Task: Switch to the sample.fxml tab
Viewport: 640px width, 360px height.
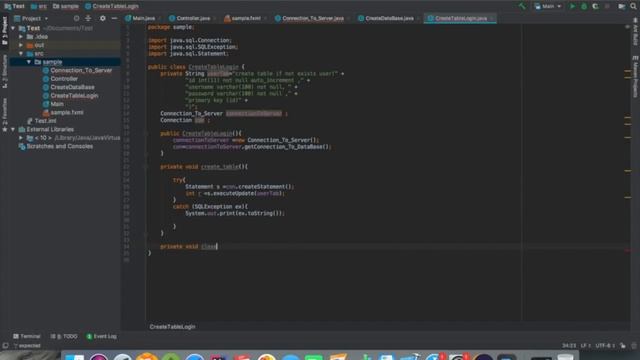Action: click(246, 18)
